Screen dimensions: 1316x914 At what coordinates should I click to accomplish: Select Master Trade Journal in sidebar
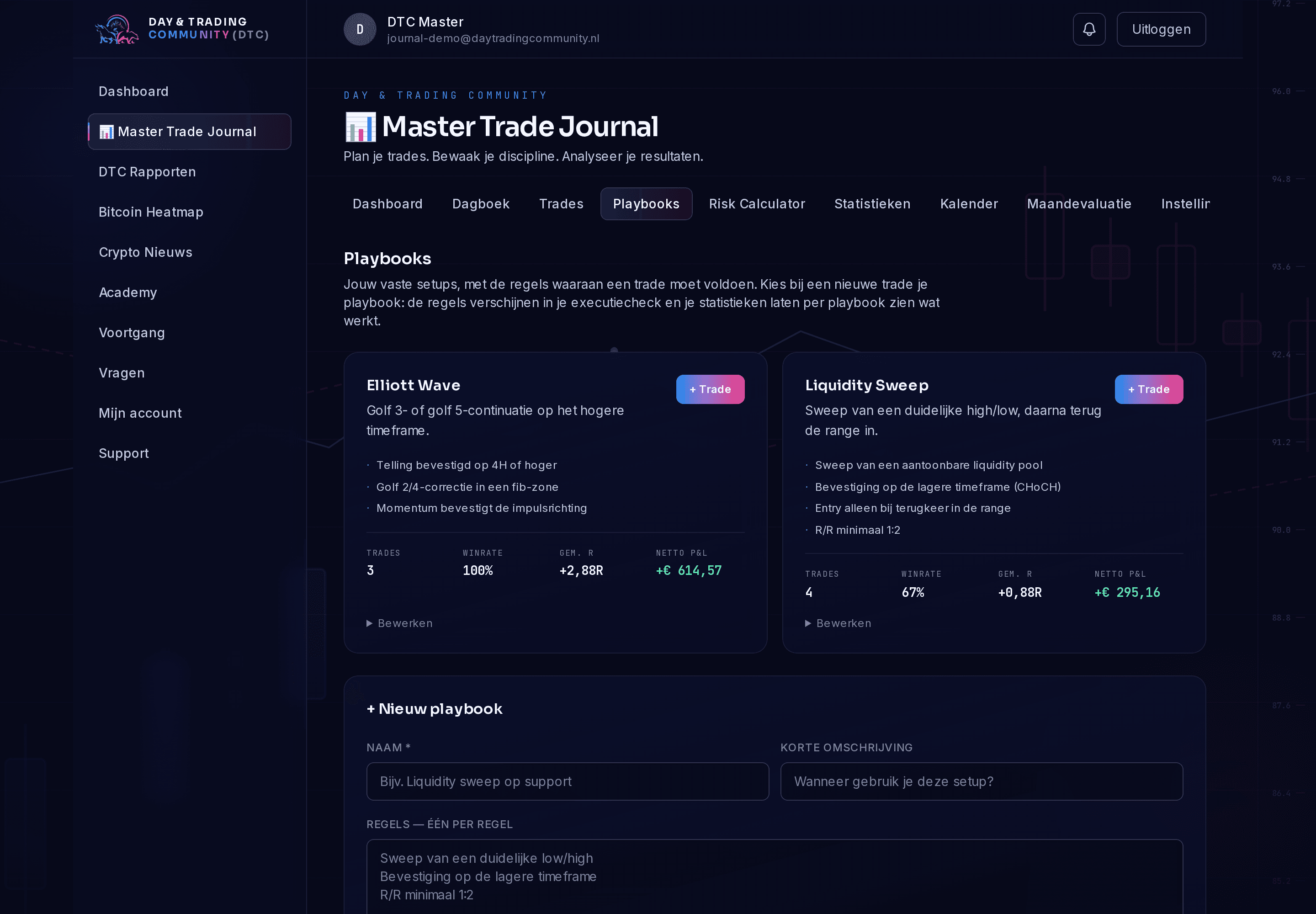190,132
